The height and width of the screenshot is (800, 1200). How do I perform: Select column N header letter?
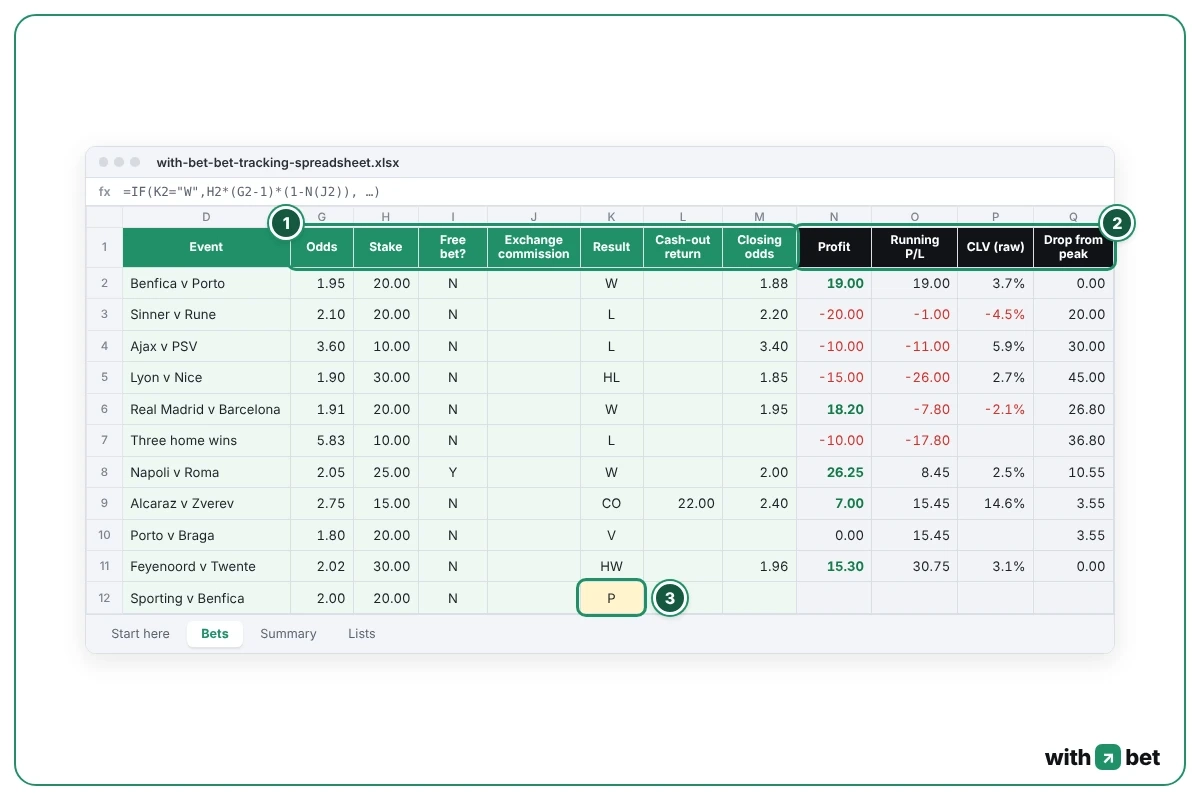coord(834,216)
